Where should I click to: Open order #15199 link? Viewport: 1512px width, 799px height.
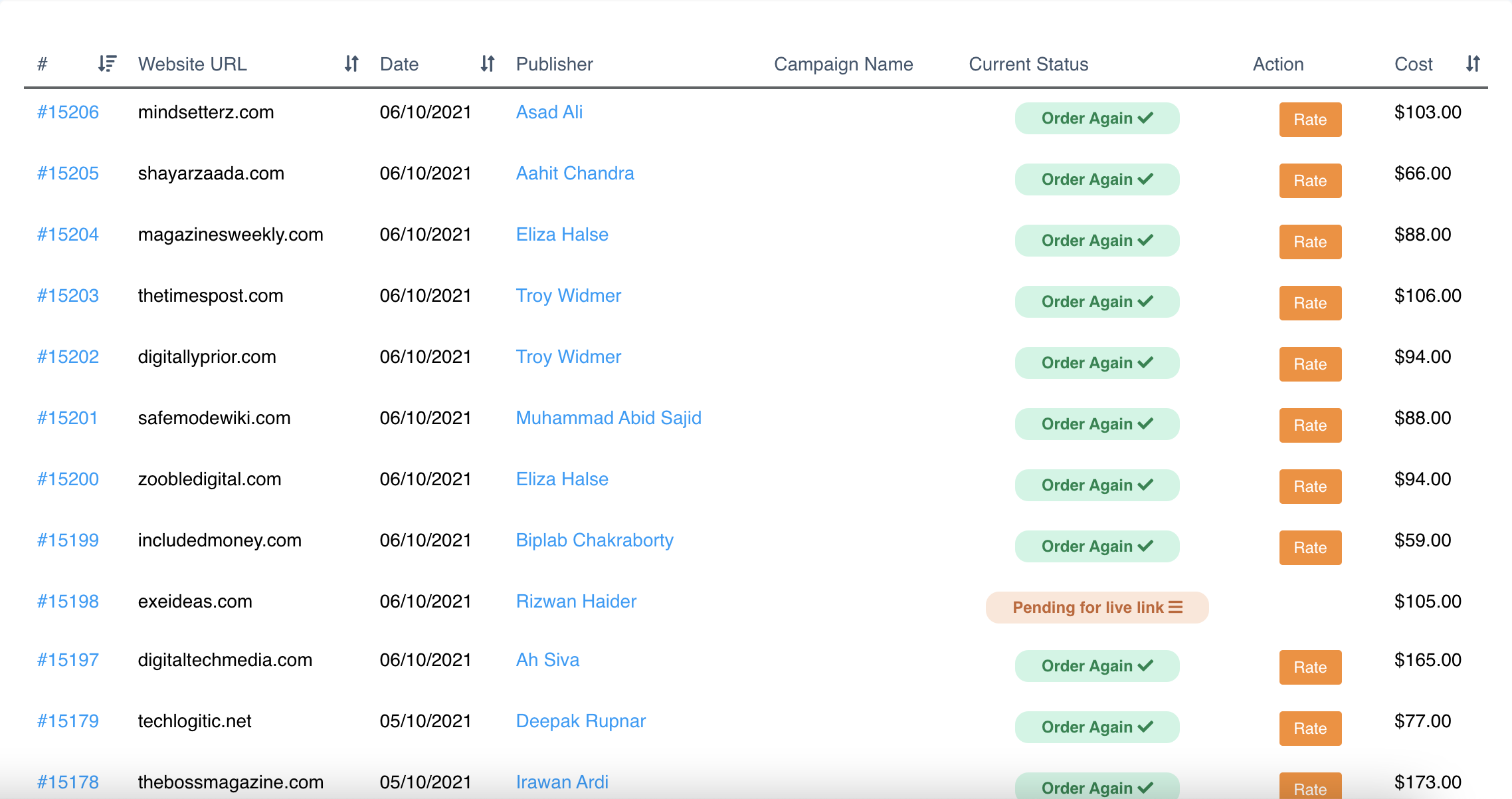tap(68, 540)
